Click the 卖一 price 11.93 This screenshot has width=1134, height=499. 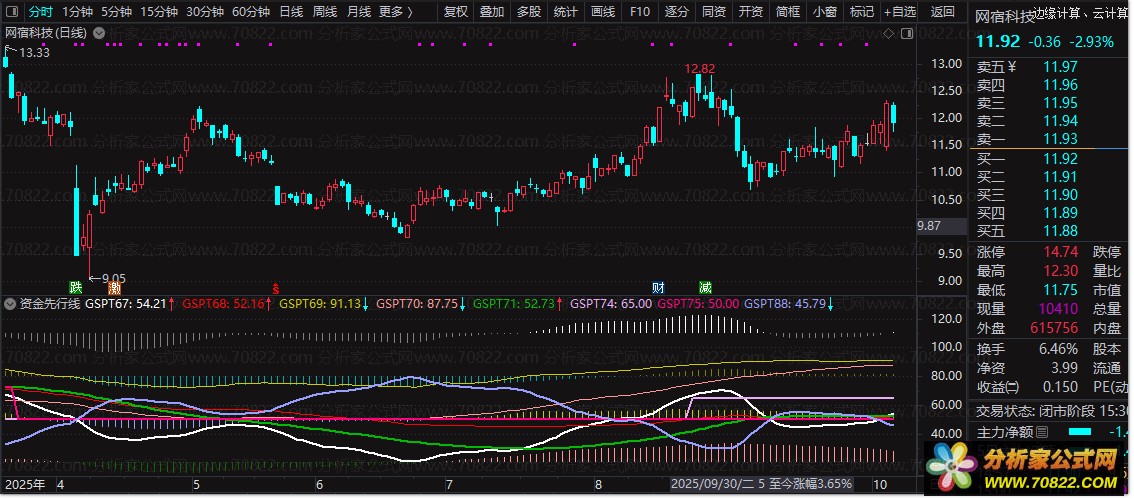pyautogui.click(x=1060, y=139)
